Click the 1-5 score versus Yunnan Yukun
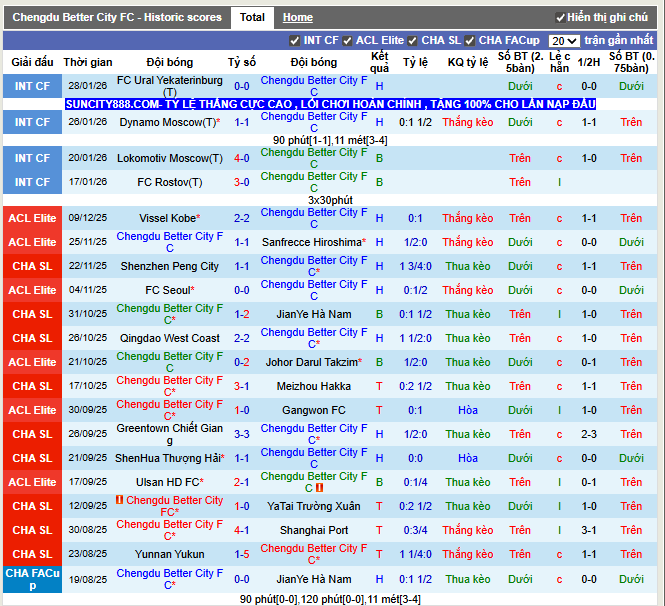The image size is (665, 606). [242, 554]
